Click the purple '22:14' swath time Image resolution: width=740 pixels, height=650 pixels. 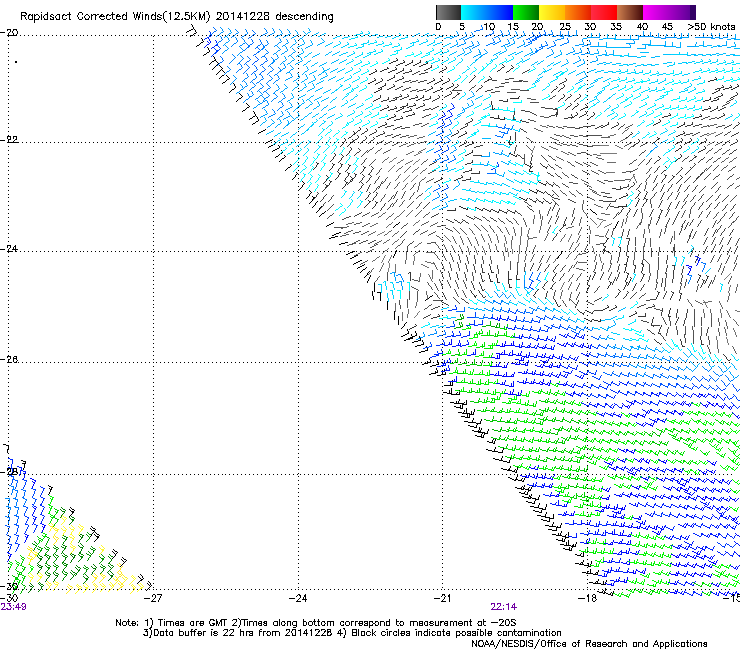coord(504,607)
